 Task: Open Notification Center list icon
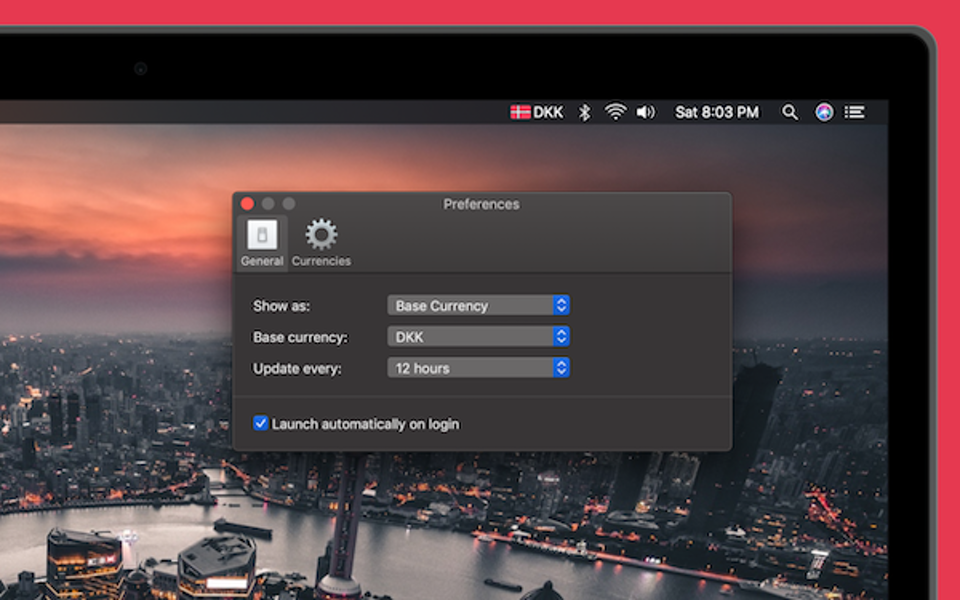tap(855, 112)
